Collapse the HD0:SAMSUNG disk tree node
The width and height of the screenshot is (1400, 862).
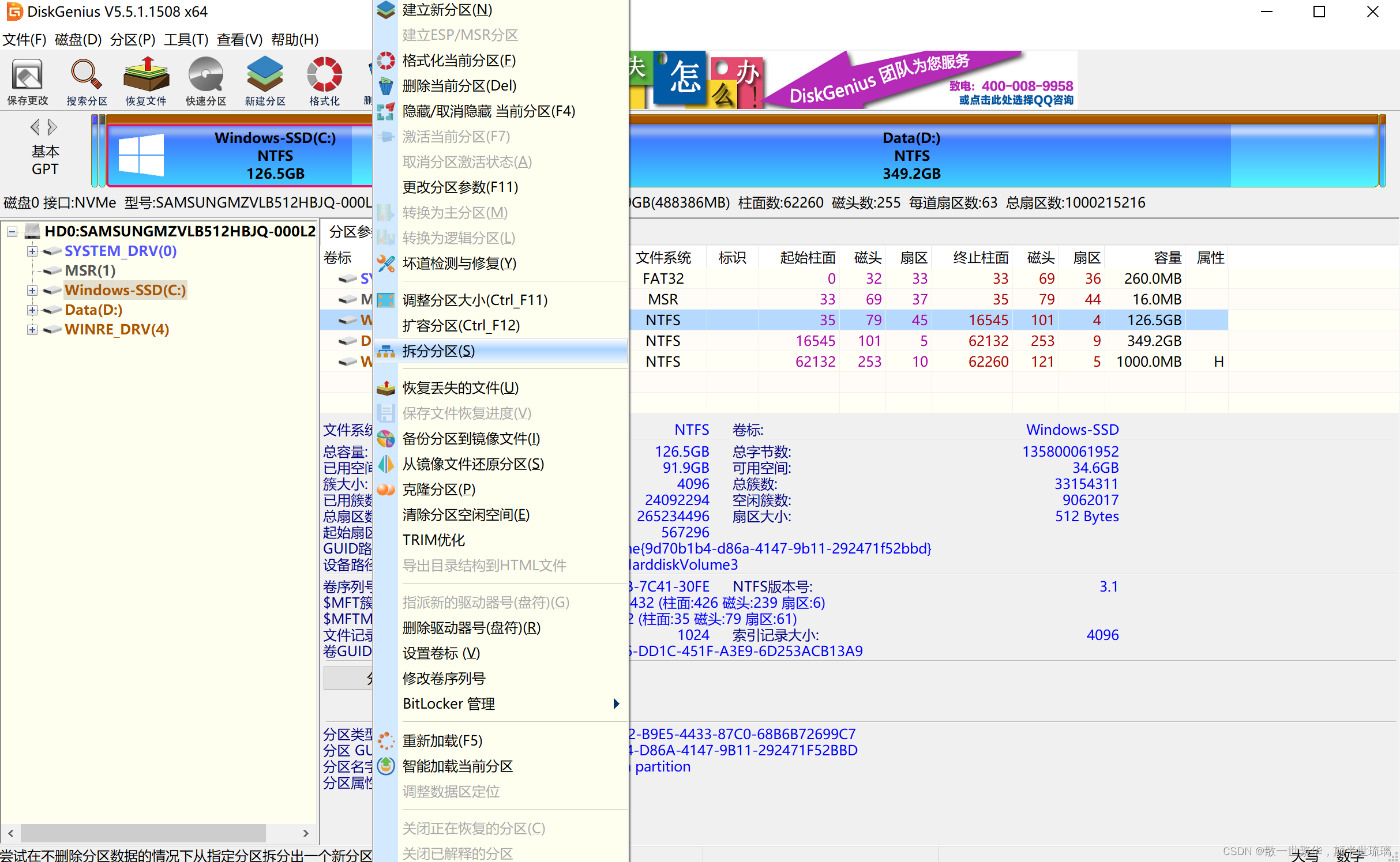pyautogui.click(x=12, y=232)
